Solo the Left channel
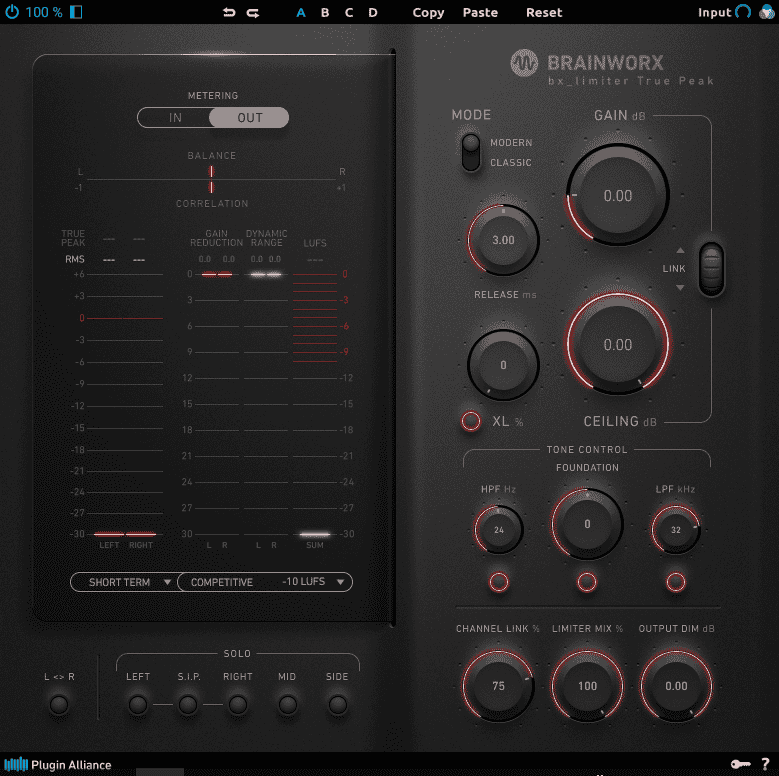 (138, 704)
